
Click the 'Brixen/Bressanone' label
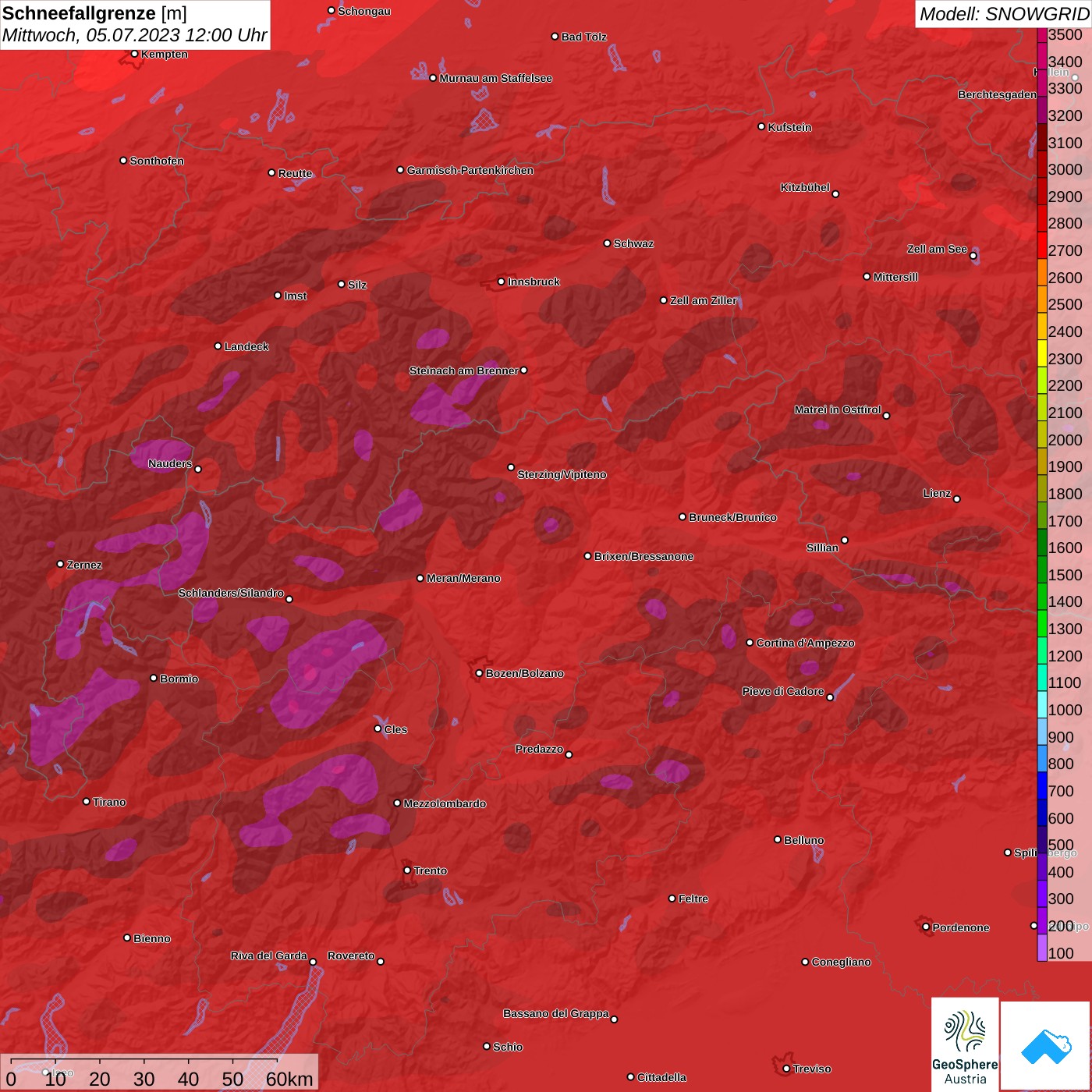(644, 556)
